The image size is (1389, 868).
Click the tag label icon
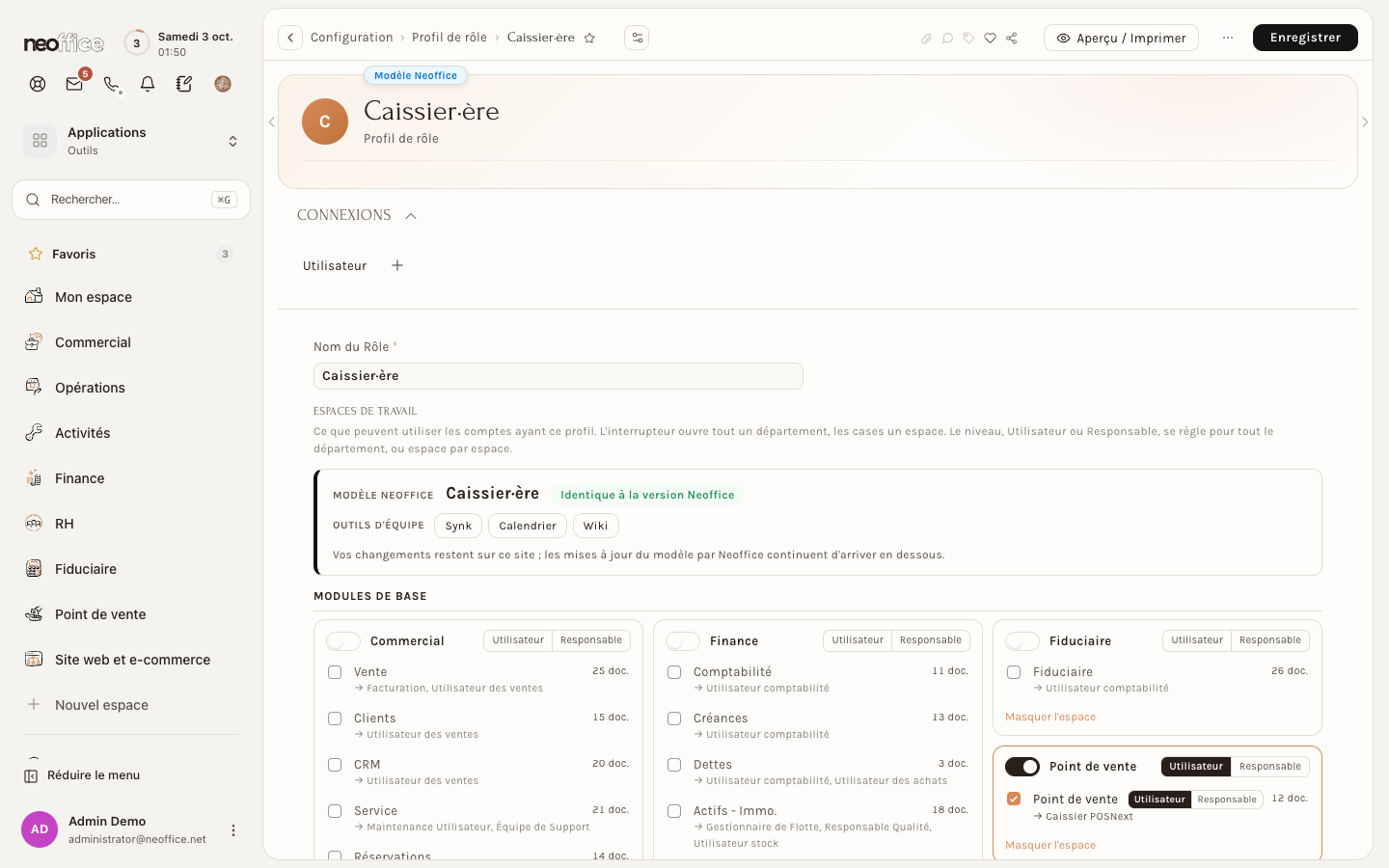pos(968,39)
